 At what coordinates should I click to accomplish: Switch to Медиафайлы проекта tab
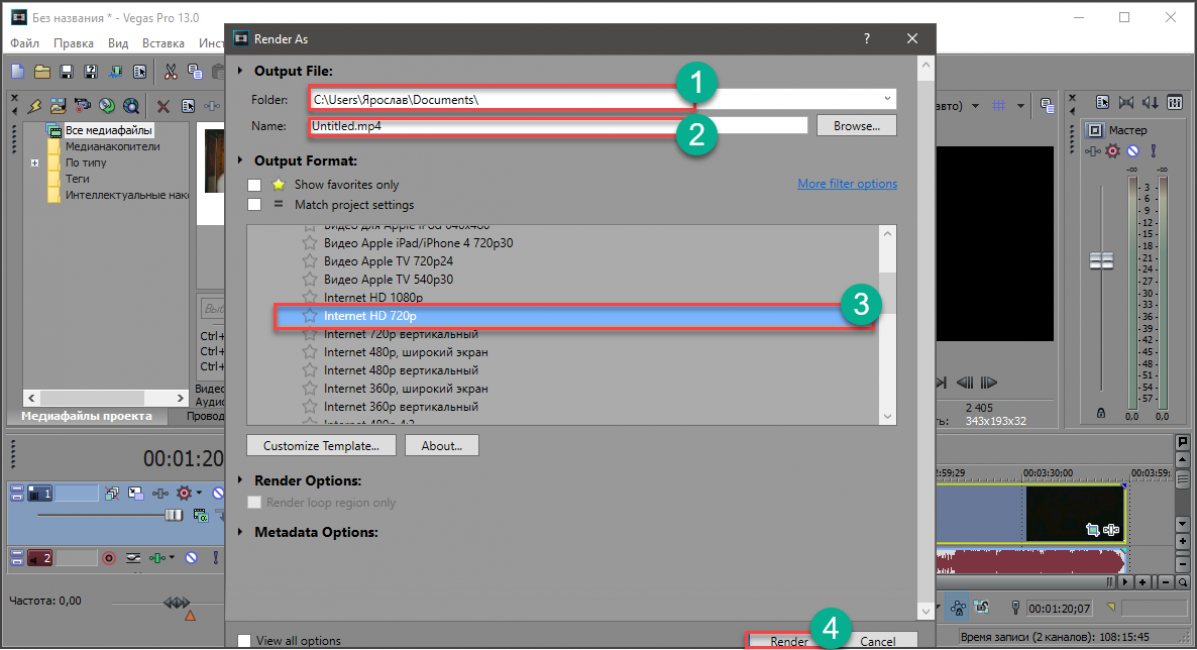pyautogui.click(x=87, y=416)
